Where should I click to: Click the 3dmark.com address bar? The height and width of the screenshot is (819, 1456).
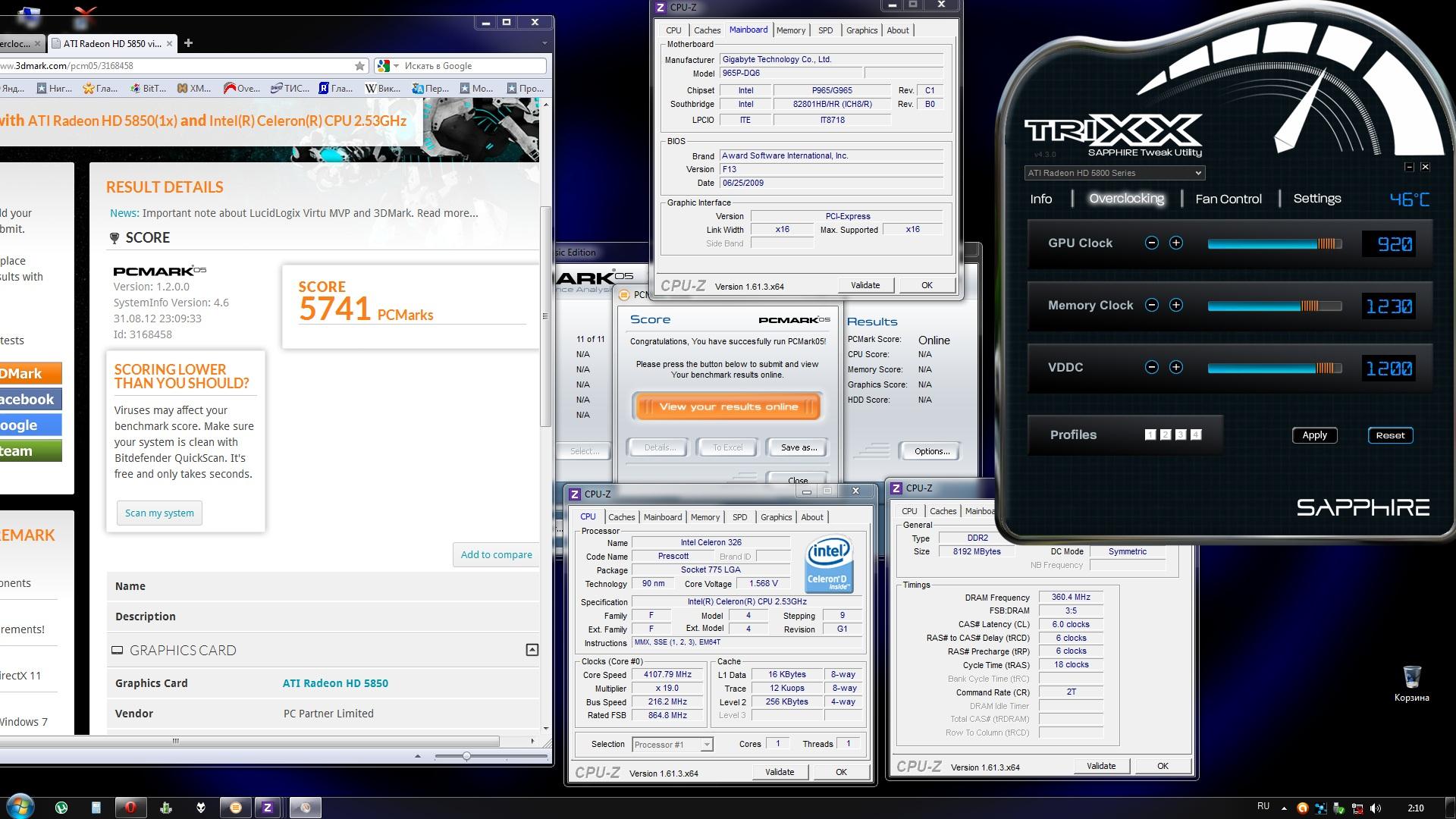click(x=174, y=66)
